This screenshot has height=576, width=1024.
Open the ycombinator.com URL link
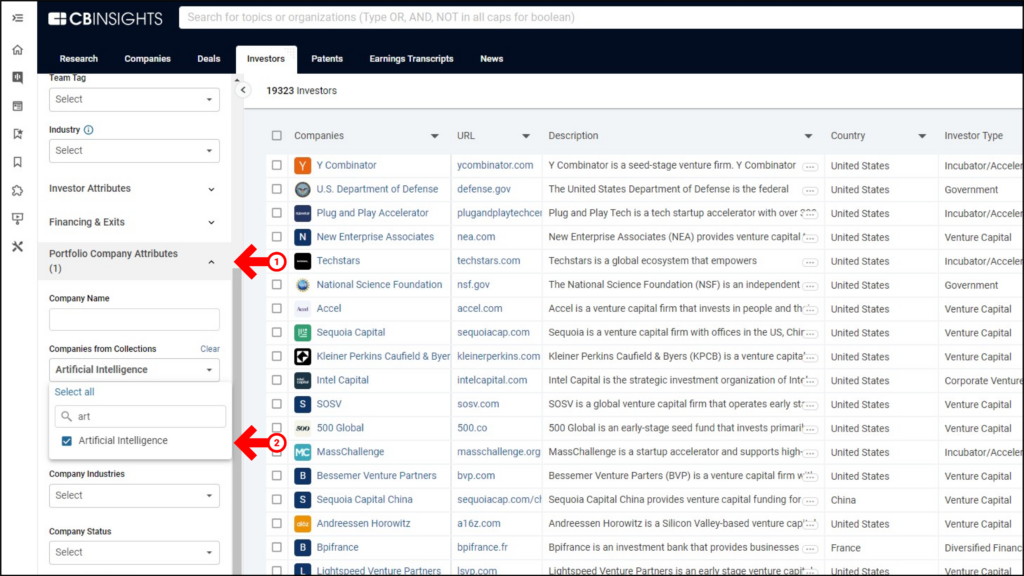pyautogui.click(x=495, y=165)
